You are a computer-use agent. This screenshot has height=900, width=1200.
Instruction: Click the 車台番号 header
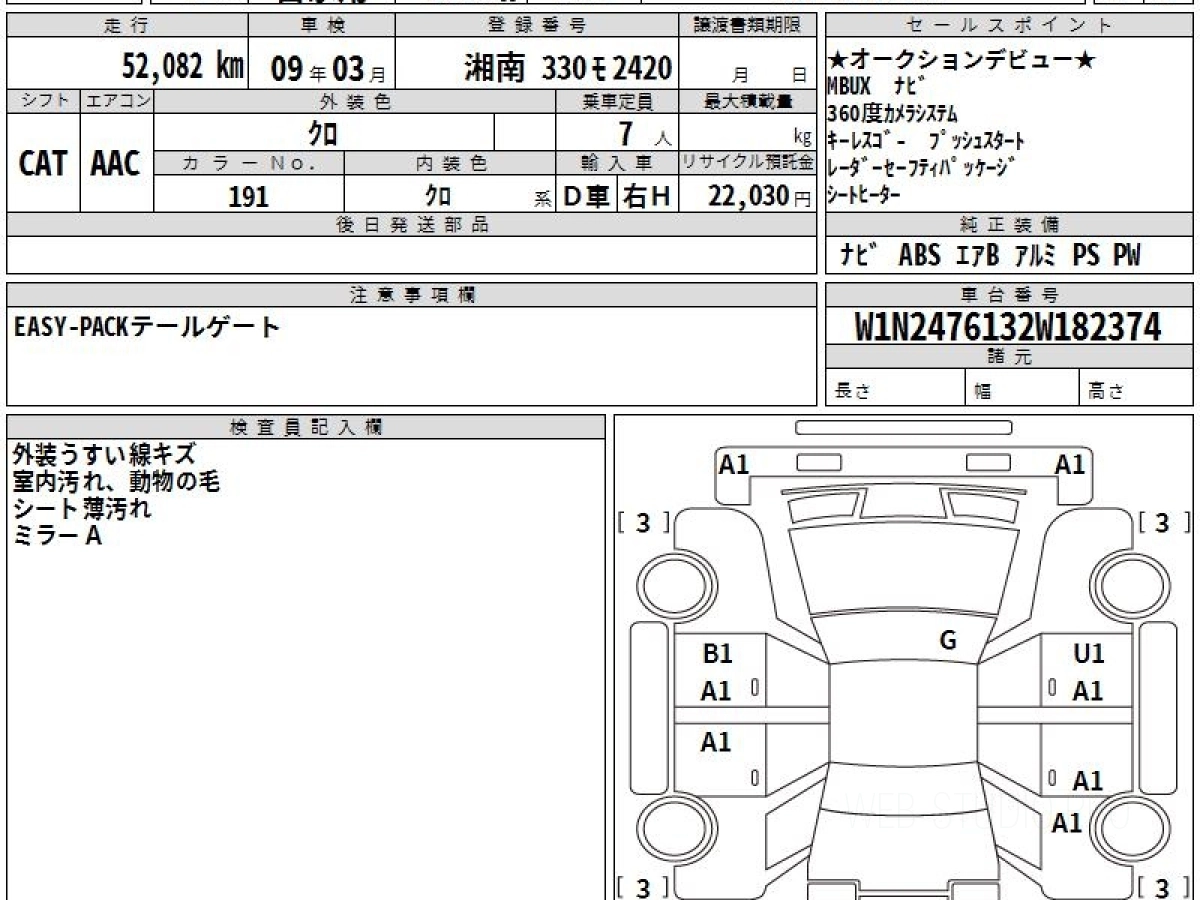click(x=1009, y=295)
